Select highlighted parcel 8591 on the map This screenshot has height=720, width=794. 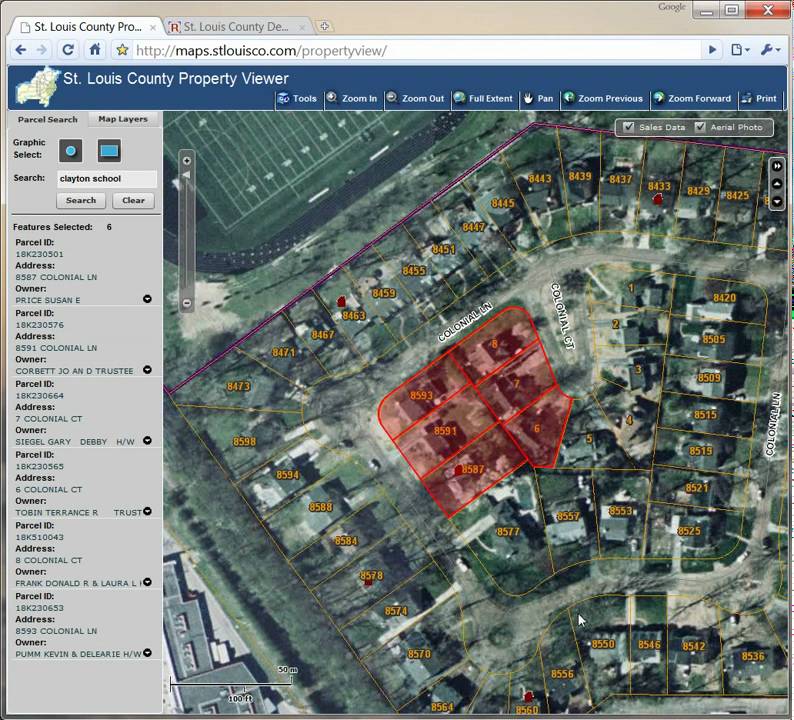pyautogui.click(x=445, y=431)
